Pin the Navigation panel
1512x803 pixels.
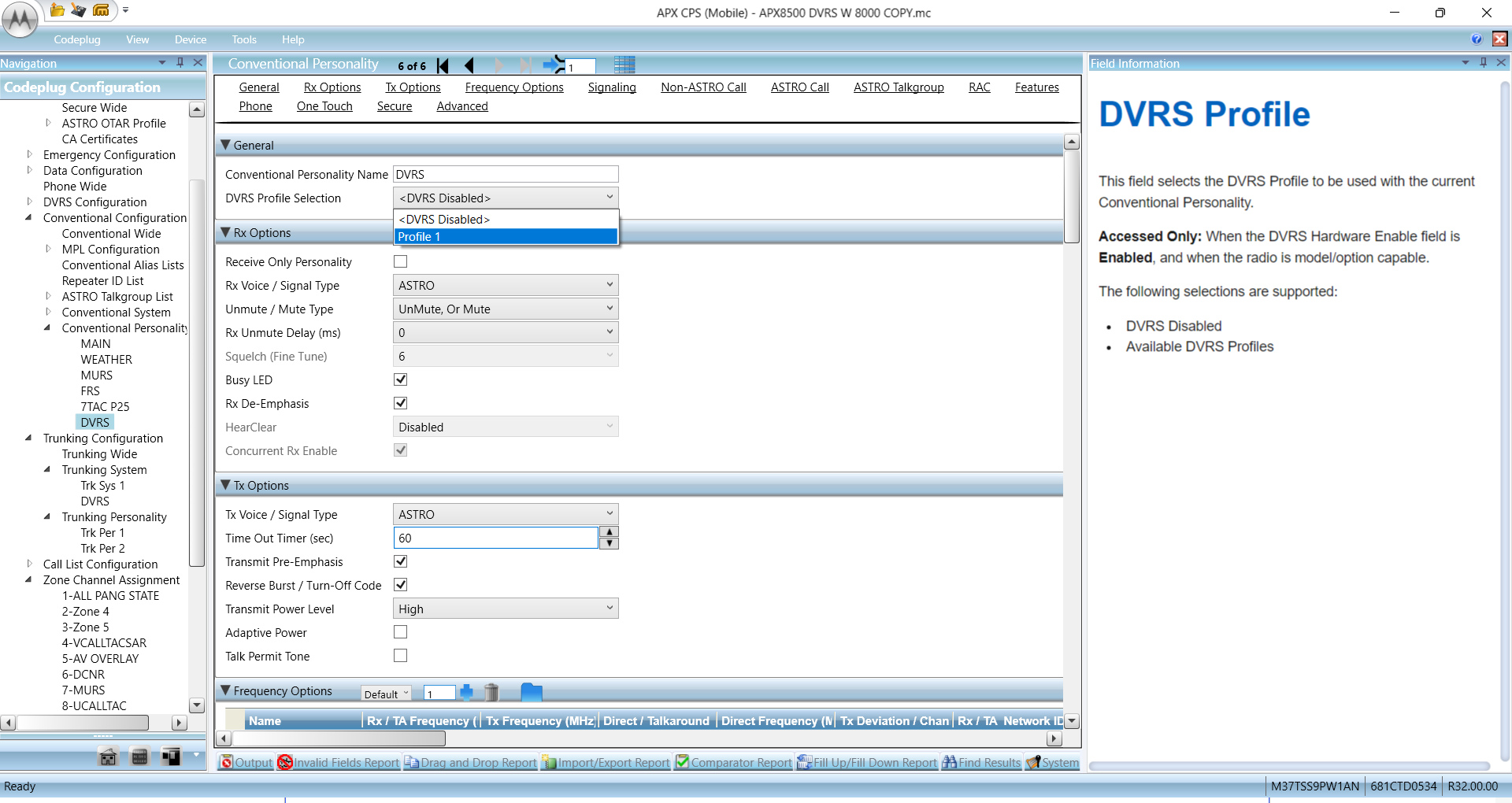coord(180,62)
